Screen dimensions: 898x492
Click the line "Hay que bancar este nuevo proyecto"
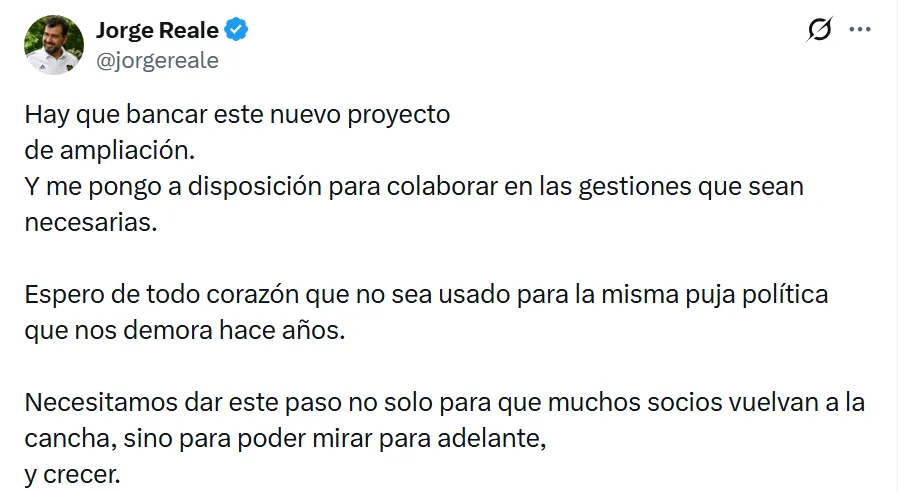point(237,114)
